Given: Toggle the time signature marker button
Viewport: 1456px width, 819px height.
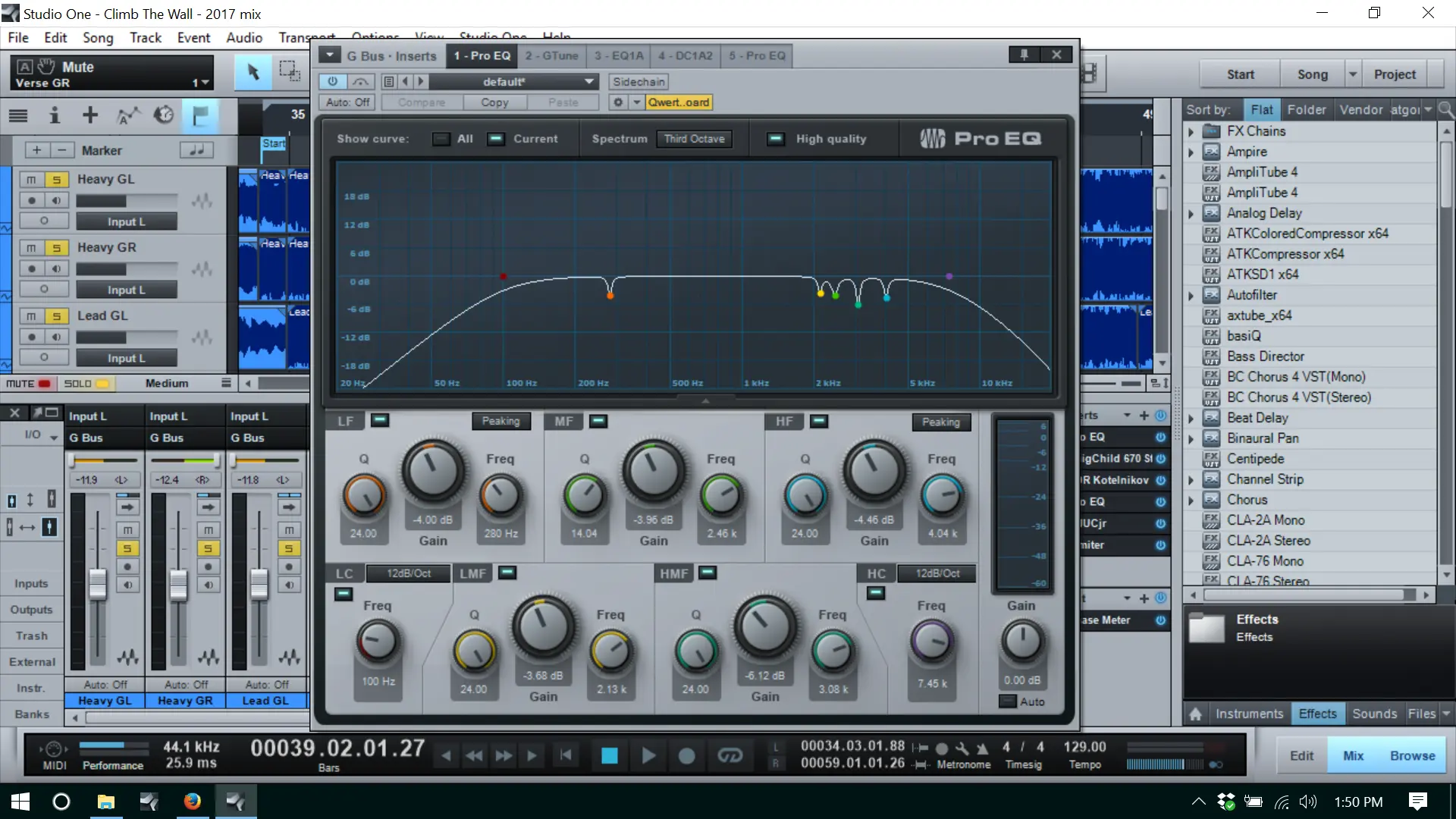Looking at the screenshot, I should click(196, 150).
